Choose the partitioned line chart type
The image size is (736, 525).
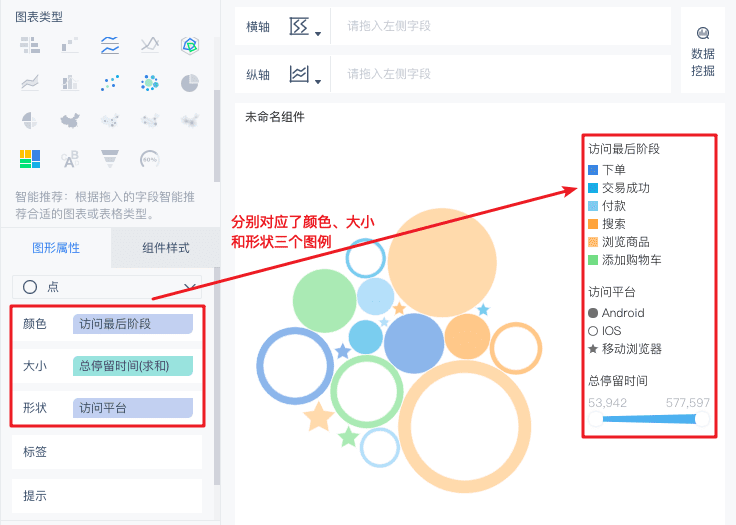tap(110, 45)
